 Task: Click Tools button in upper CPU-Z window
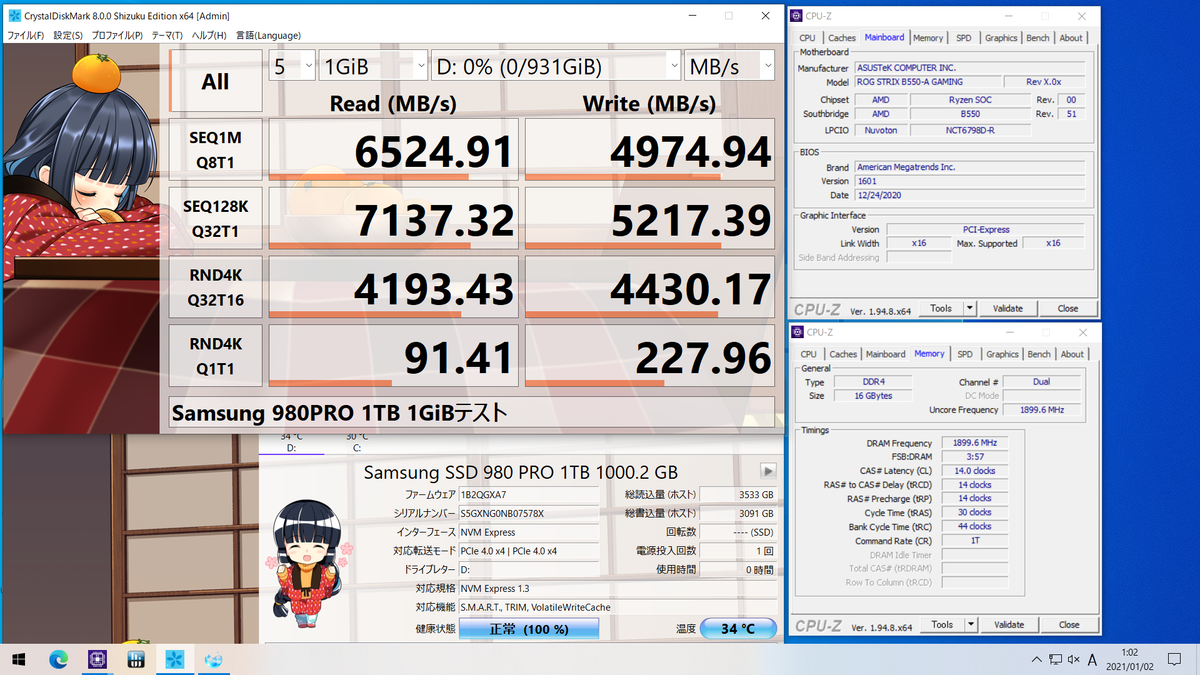click(x=941, y=308)
